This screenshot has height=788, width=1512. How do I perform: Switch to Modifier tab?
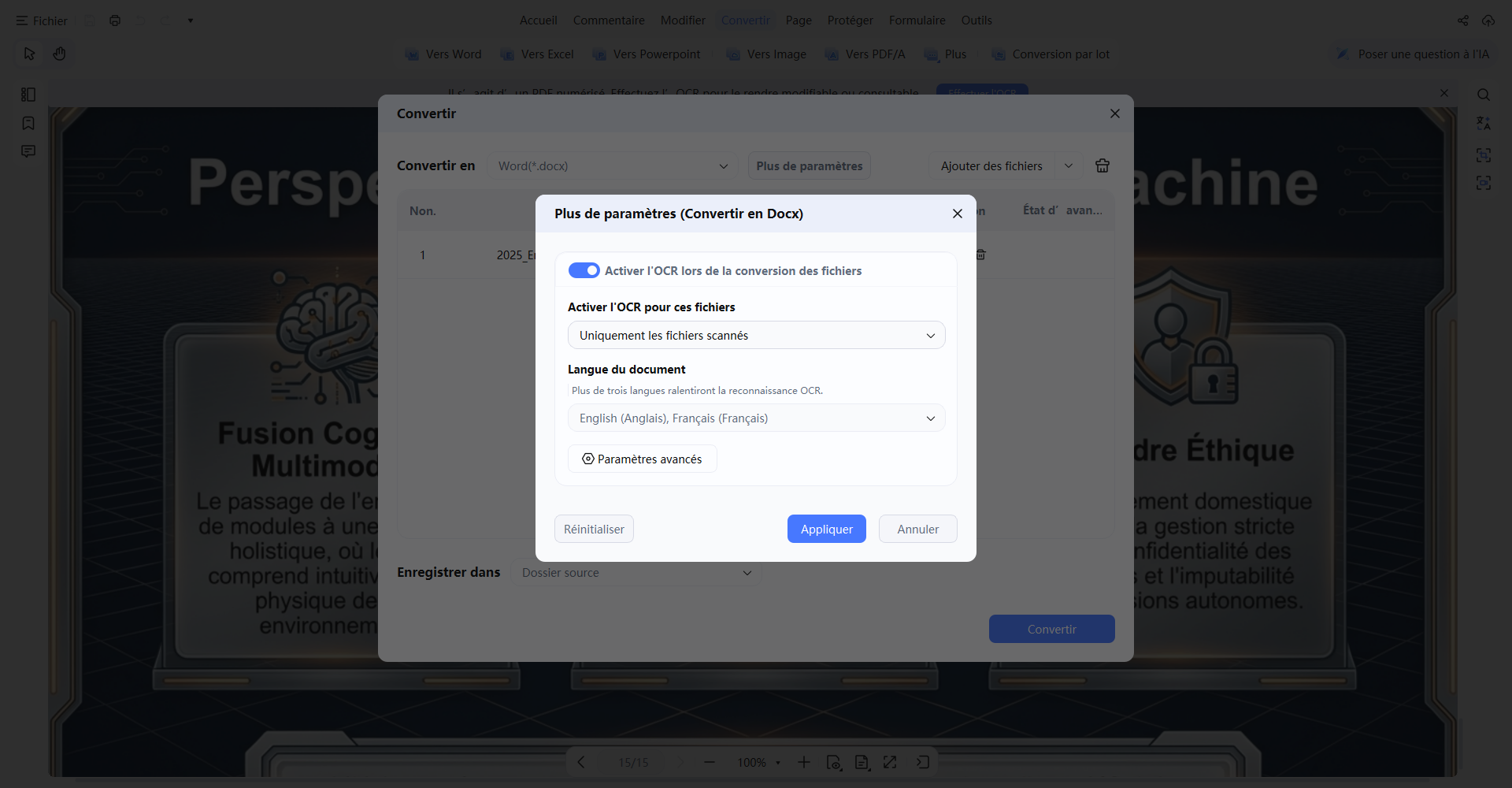pyautogui.click(x=683, y=20)
